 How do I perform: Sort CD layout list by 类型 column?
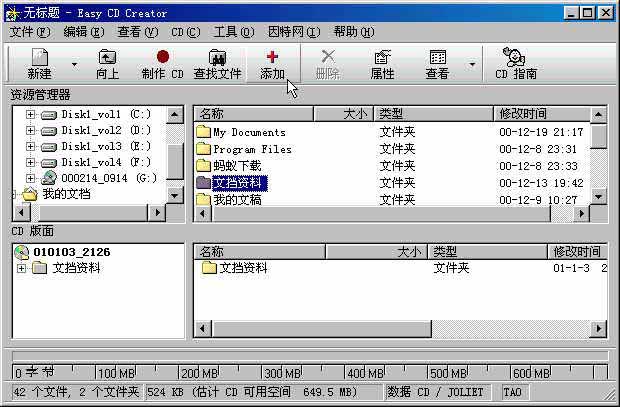(x=487, y=252)
